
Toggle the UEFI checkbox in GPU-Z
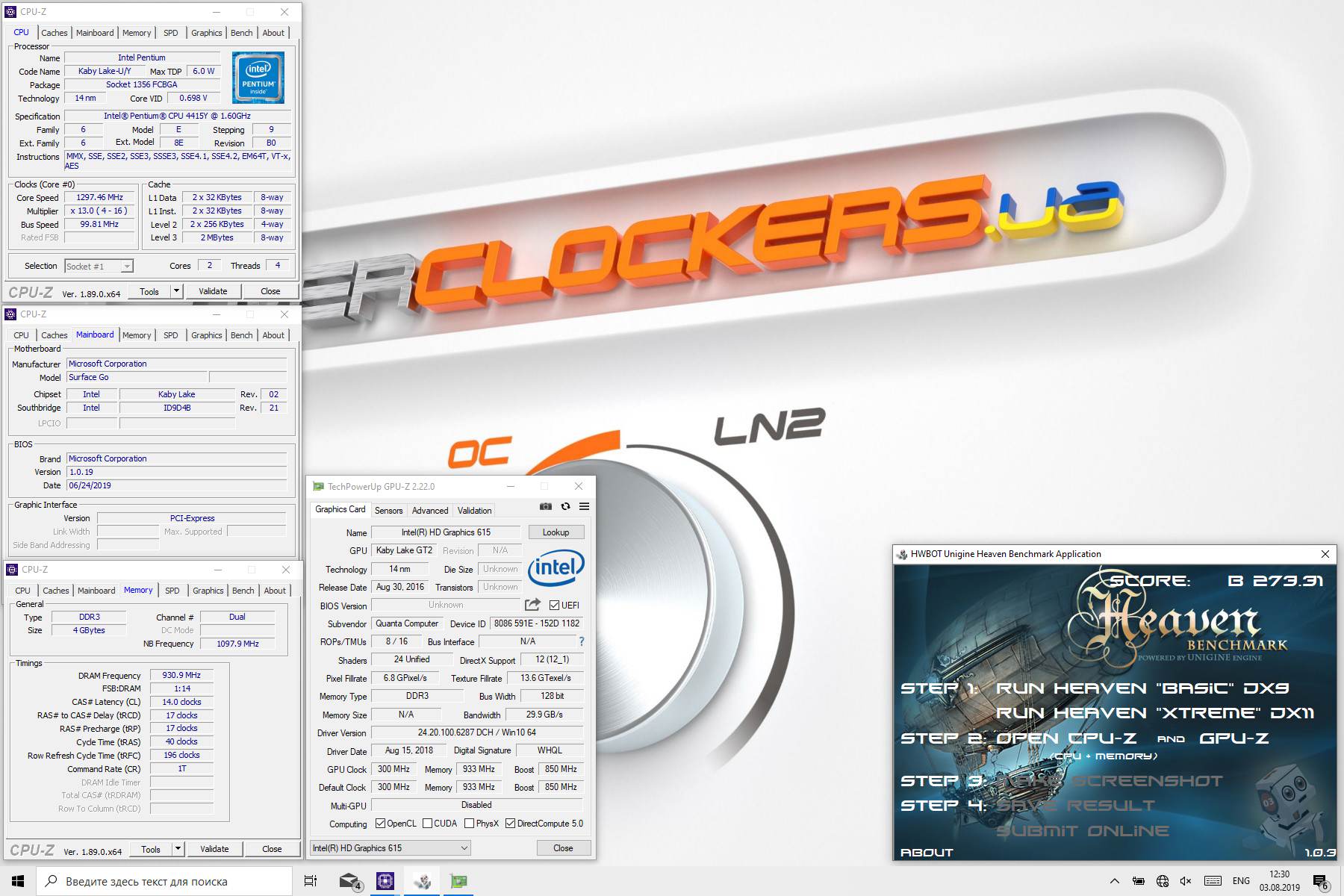pyautogui.click(x=554, y=605)
